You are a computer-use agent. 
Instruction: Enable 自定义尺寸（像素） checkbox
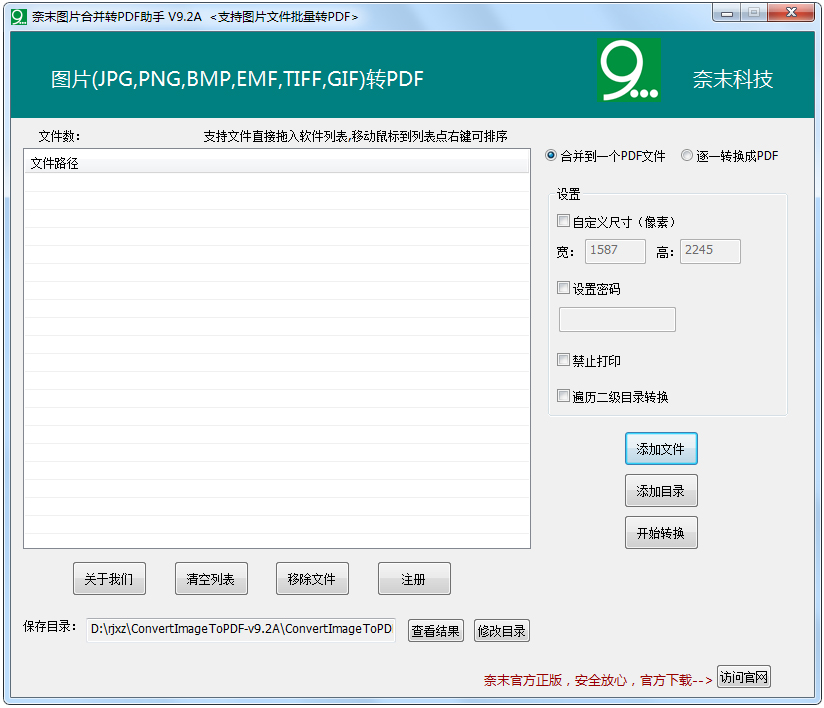click(563, 221)
